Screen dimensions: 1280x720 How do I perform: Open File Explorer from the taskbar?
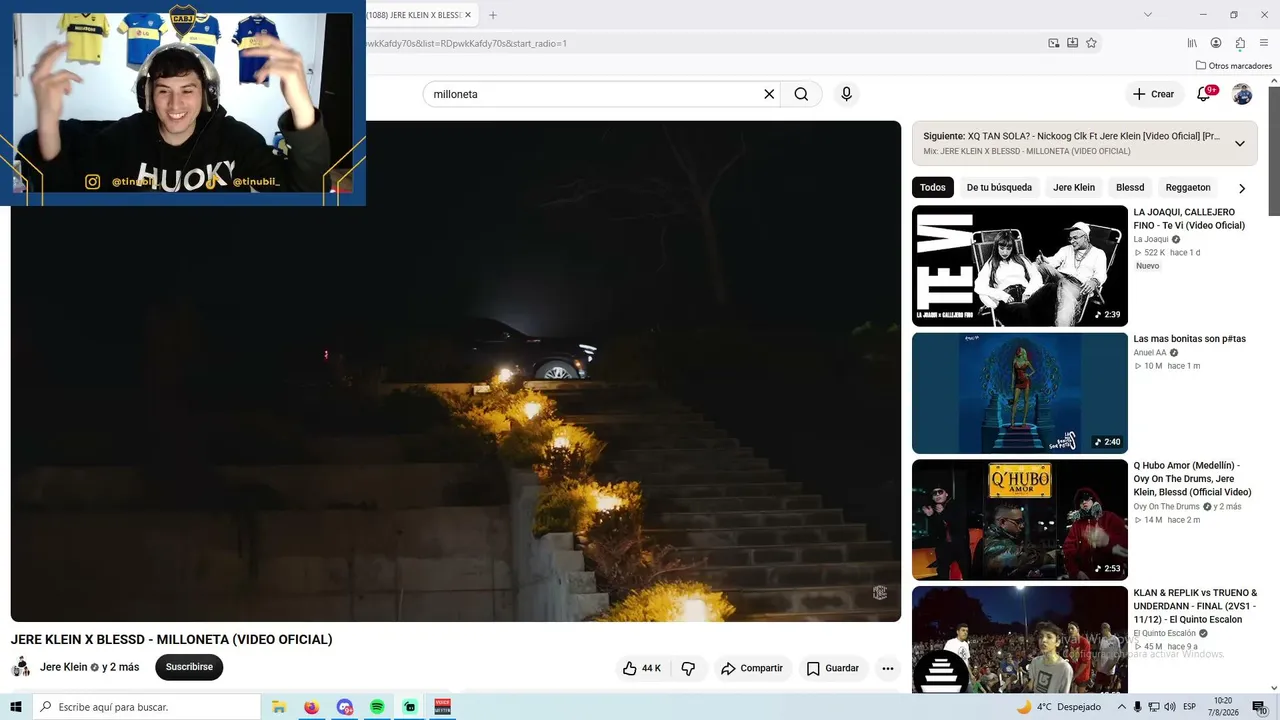click(x=279, y=707)
